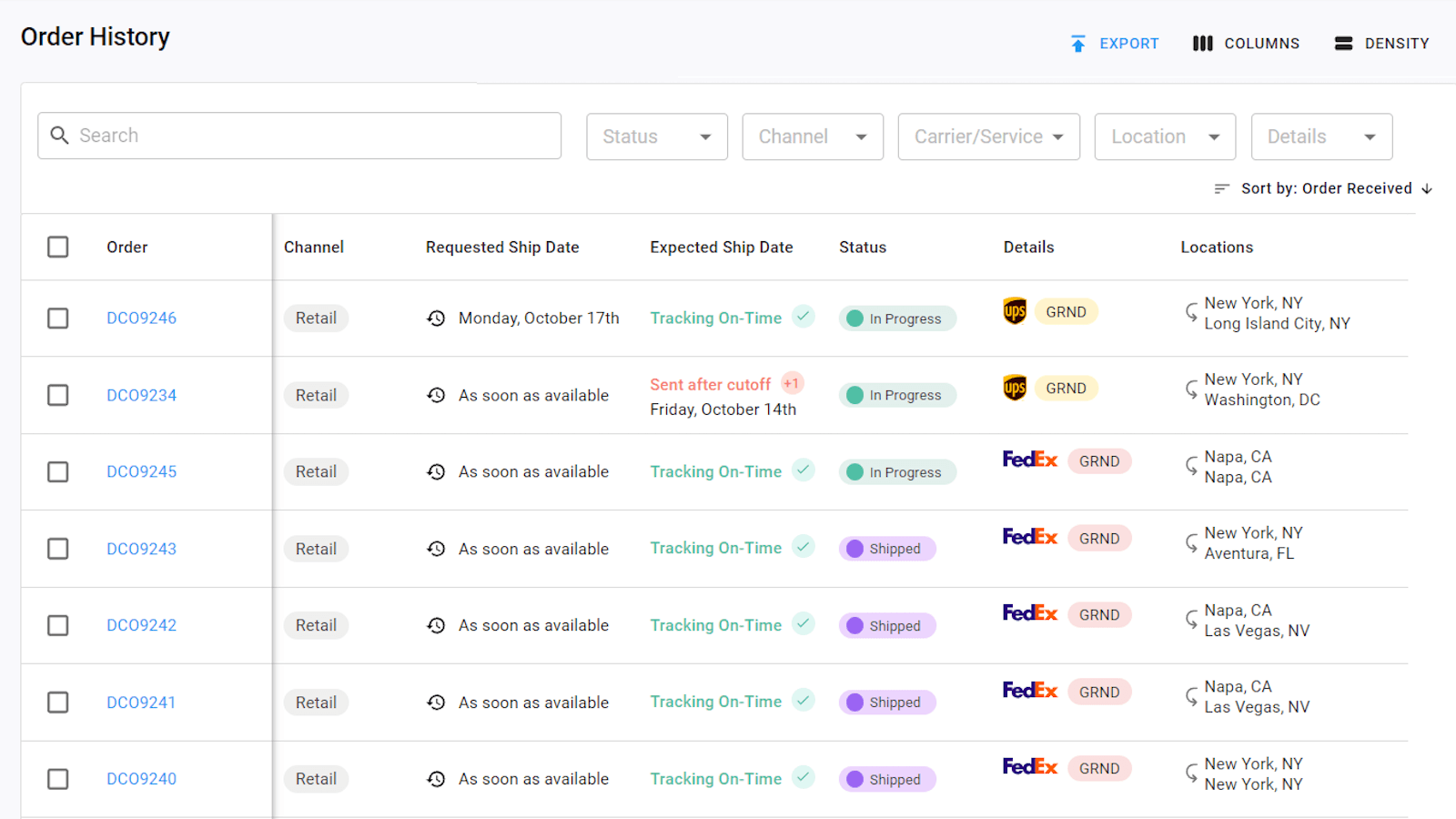Screen dimensions: 1456x819
Task: Open order DCO9234 details link
Action: point(141,395)
